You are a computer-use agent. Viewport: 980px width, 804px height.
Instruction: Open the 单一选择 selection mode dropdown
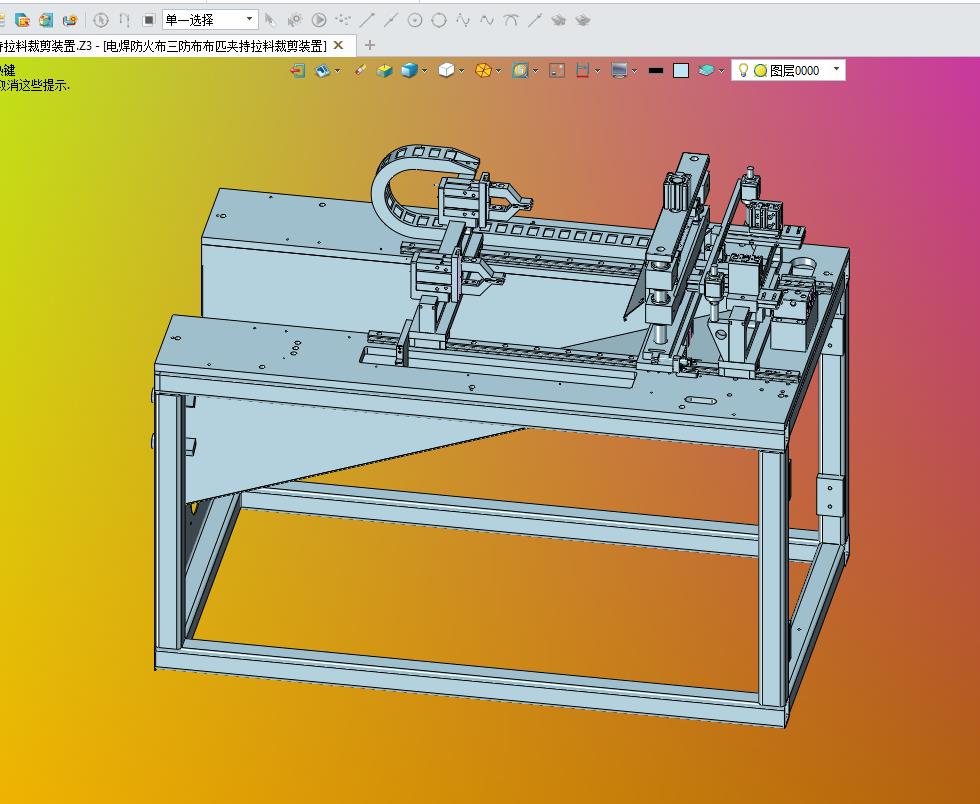pyautogui.click(x=209, y=20)
